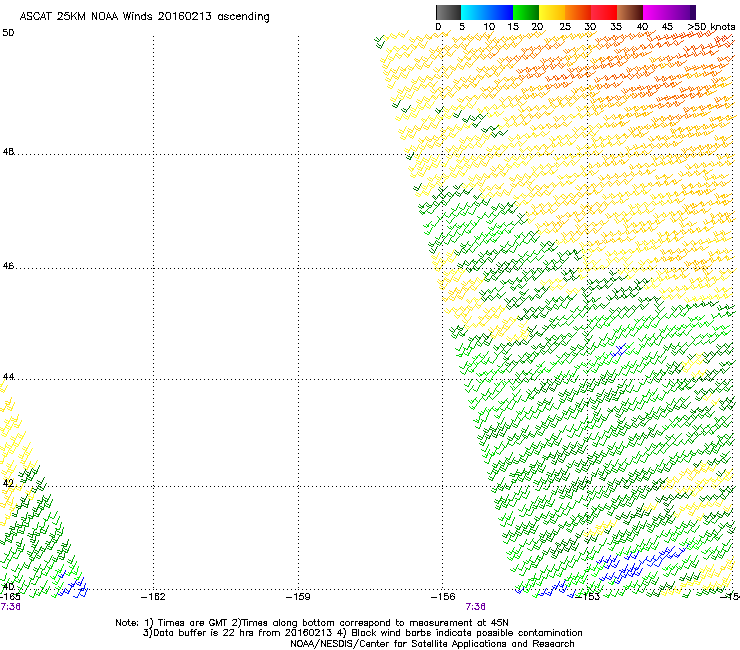740x650 pixels.
Task: Click the note line '3)Data buffer is 22 hrs'
Action: pos(362,633)
